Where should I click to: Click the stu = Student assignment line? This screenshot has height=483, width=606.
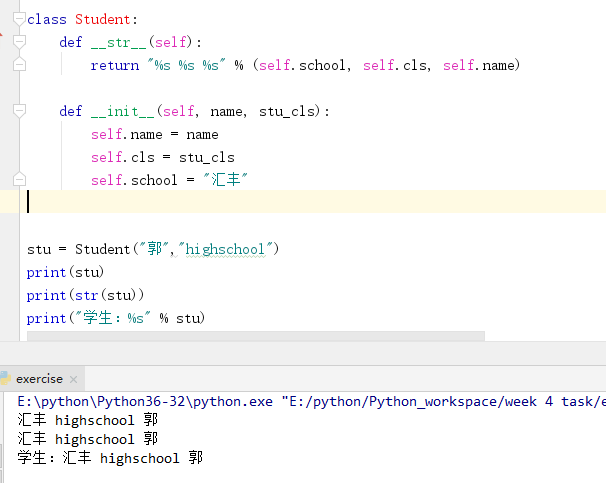pyautogui.click(x=153, y=249)
